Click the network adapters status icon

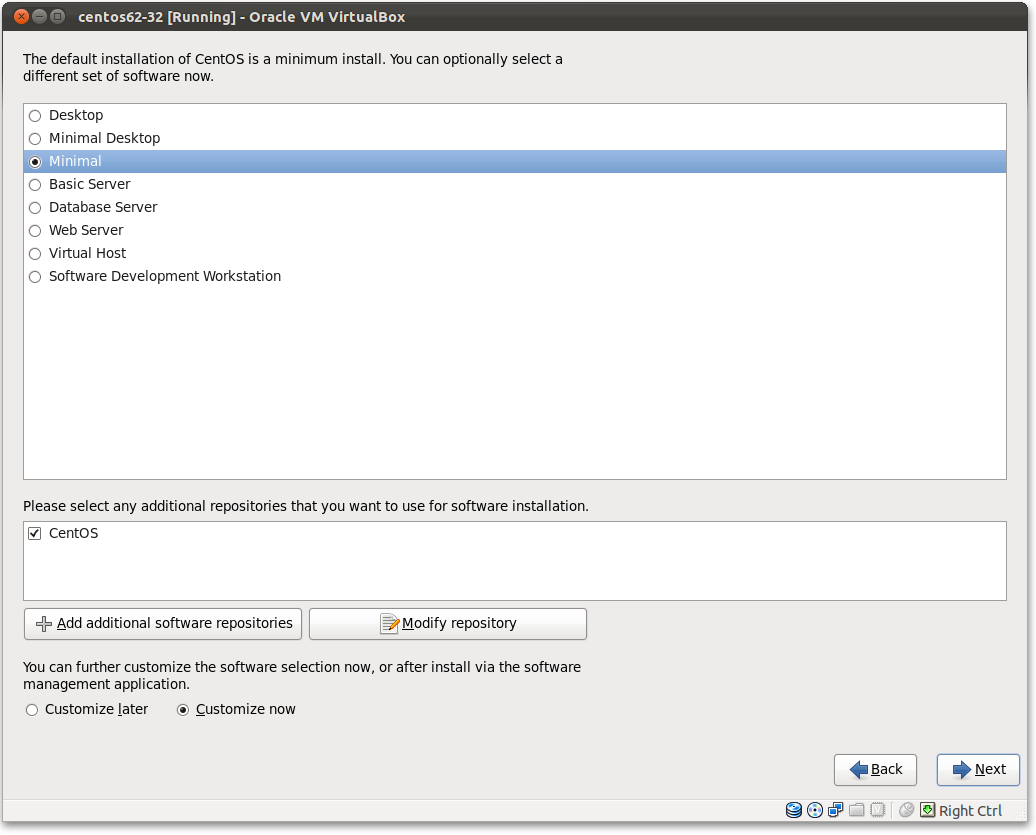click(x=836, y=810)
